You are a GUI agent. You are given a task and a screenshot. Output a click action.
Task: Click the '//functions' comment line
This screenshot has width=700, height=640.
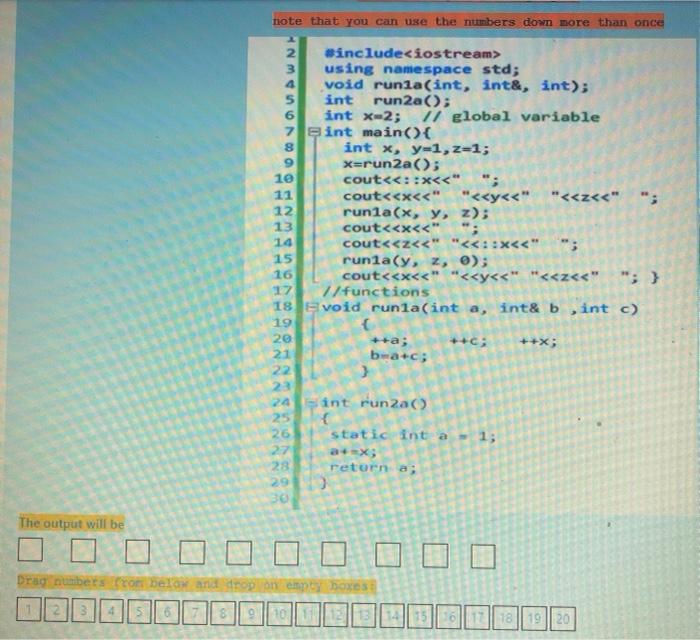pos(375,292)
